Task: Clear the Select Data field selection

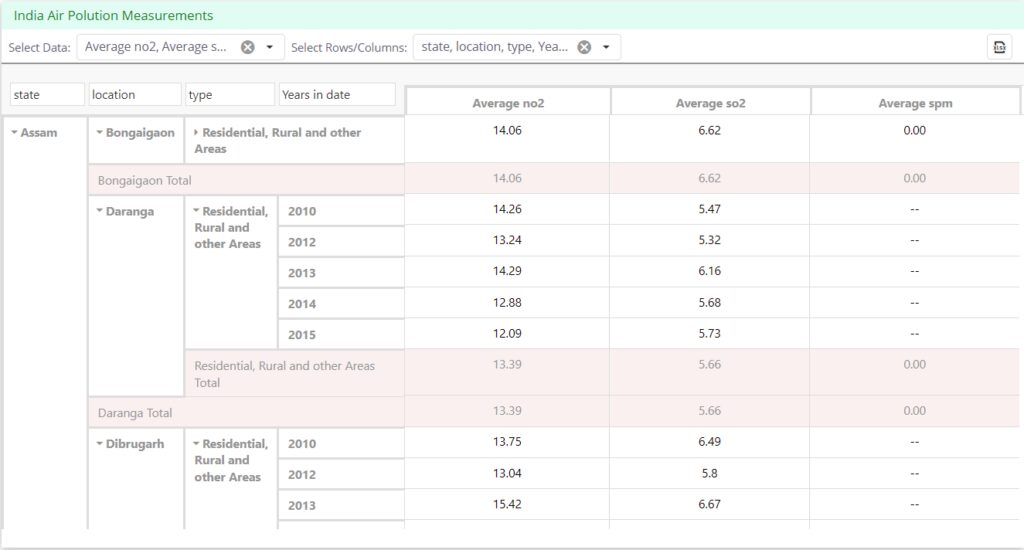Action: (248, 47)
